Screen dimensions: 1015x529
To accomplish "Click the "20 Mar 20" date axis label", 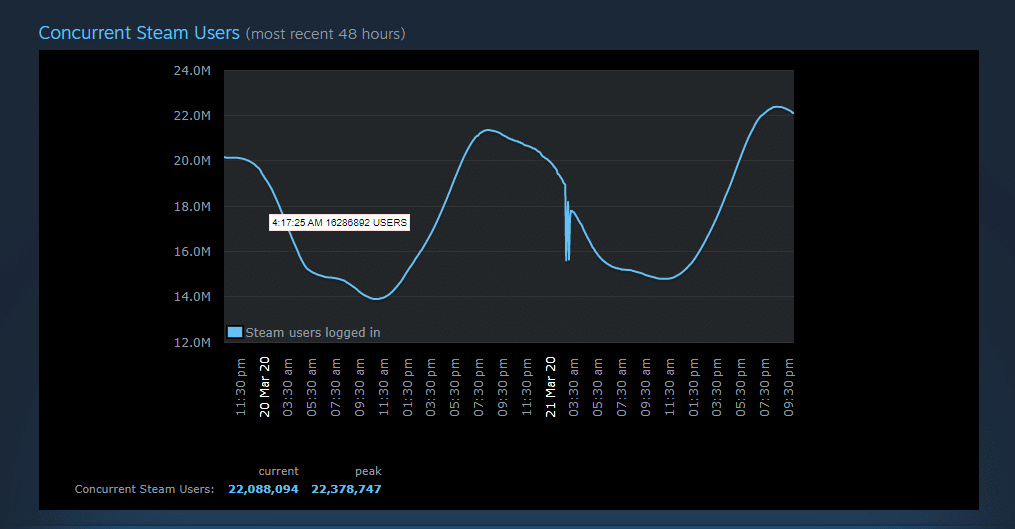I will pos(265,385).
